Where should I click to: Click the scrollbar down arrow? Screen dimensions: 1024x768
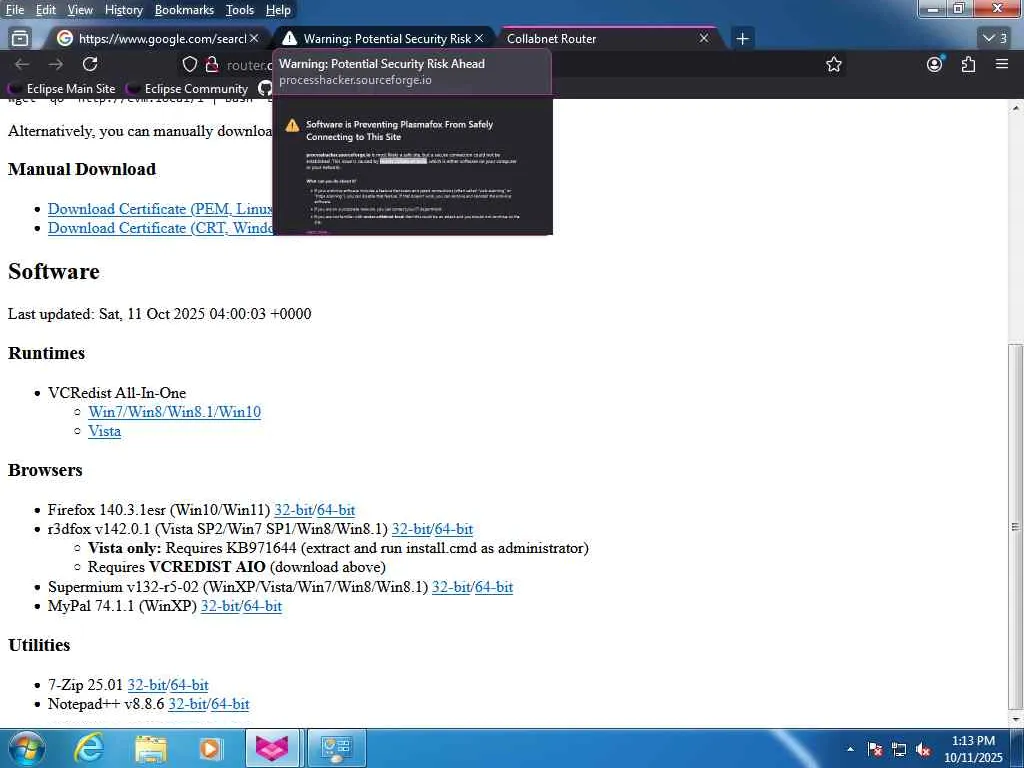[x=1016, y=718]
